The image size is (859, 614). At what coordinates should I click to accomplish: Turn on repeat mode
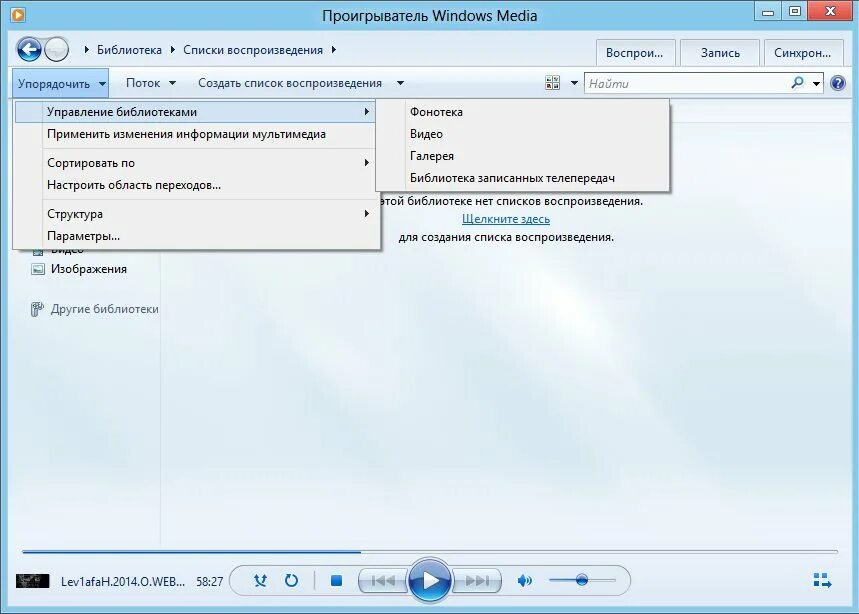point(291,580)
